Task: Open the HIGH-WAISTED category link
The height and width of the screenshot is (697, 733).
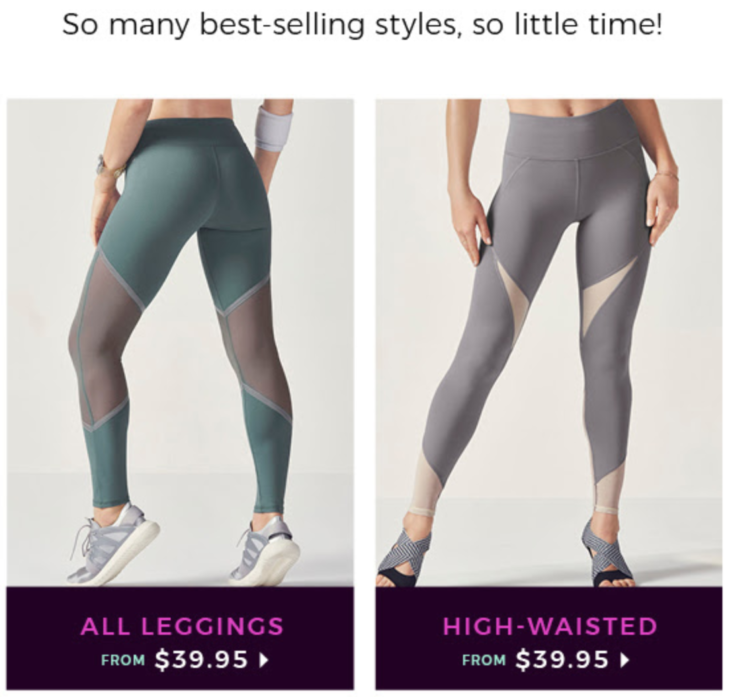Action: click(550, 626)
